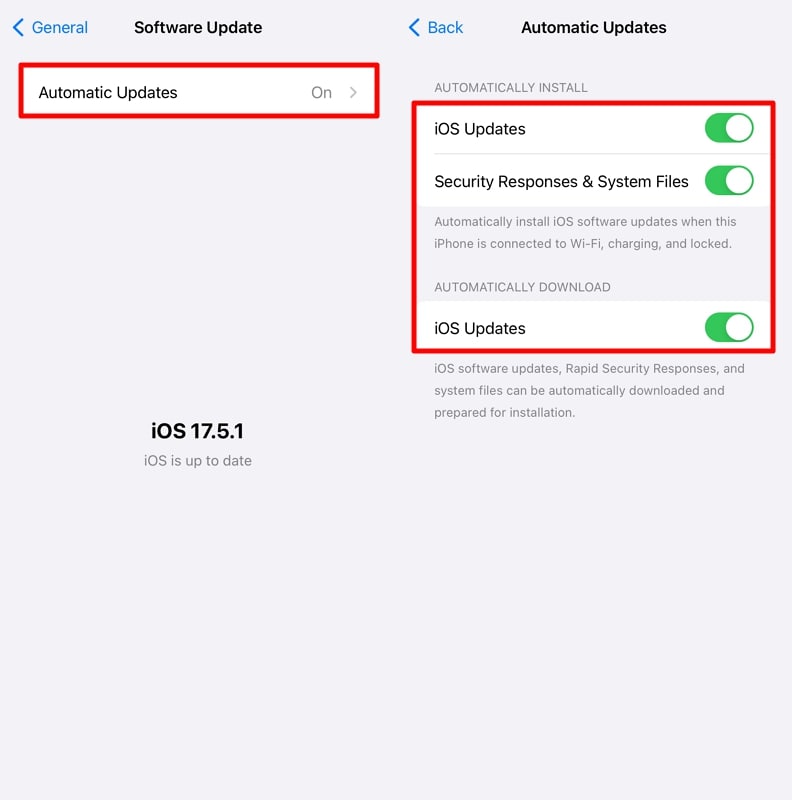Click the On value in Automatic Updates

(x=321, y=92)
